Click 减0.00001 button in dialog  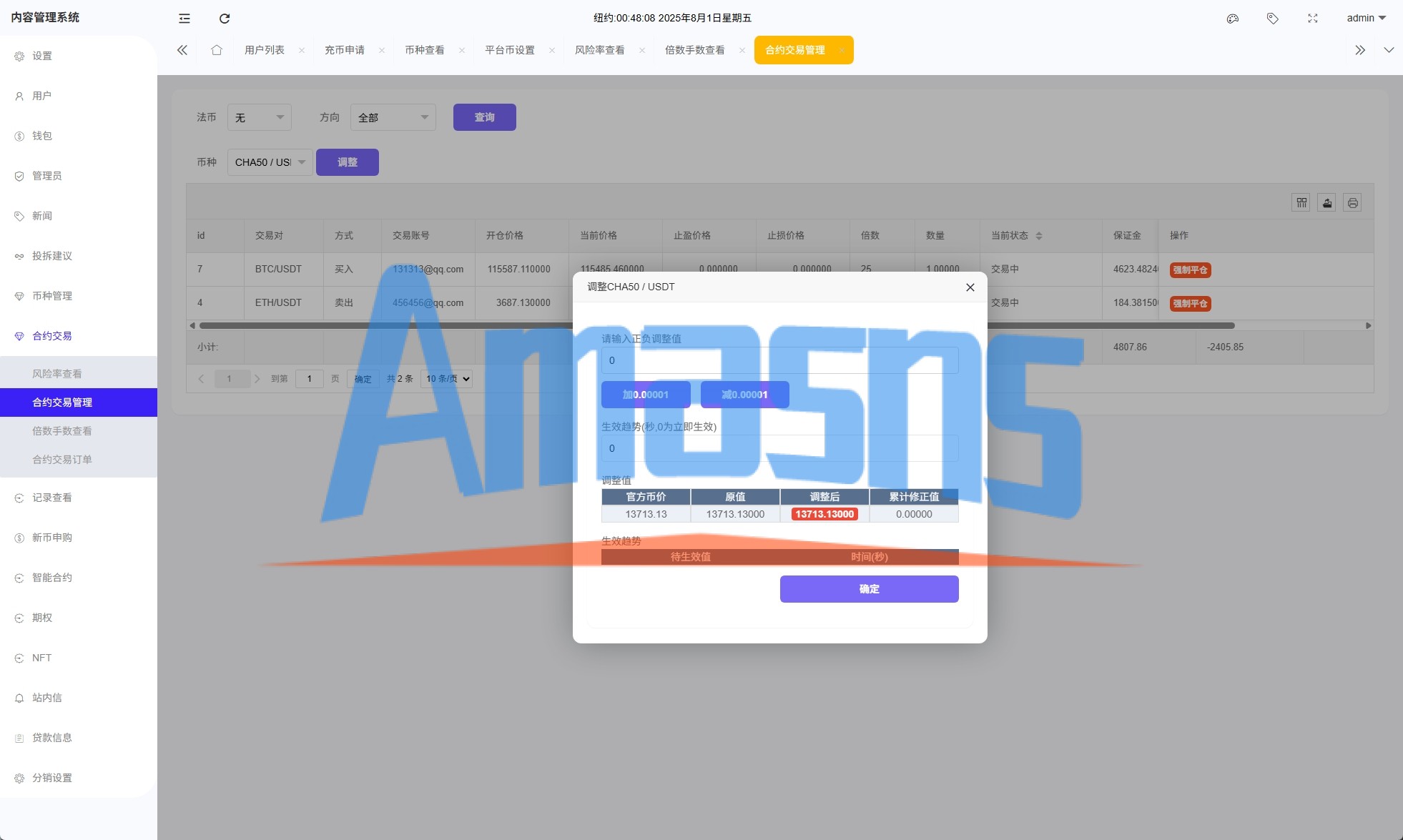point(745,395)
